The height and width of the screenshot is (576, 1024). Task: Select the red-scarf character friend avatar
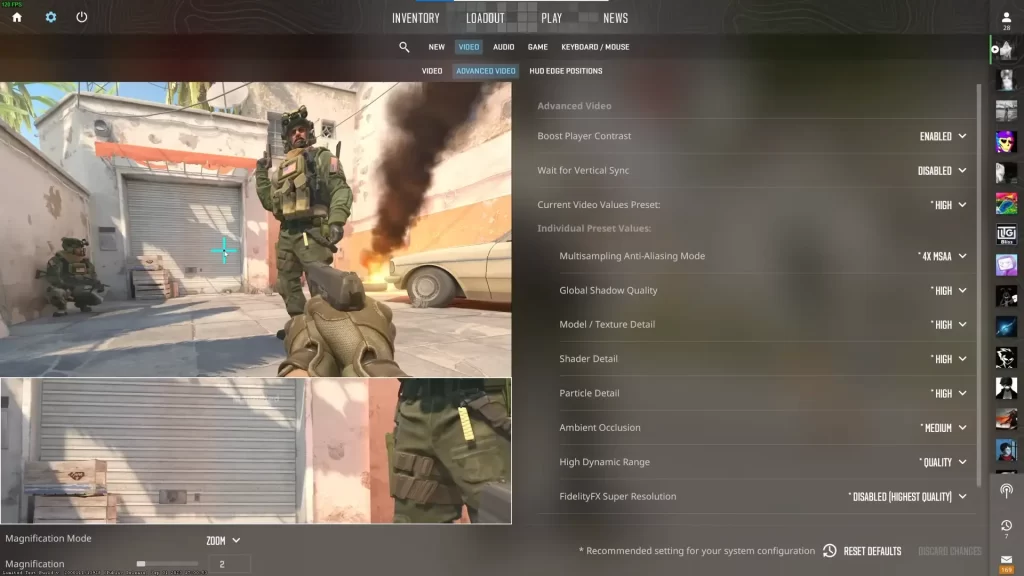[1006, 449]
